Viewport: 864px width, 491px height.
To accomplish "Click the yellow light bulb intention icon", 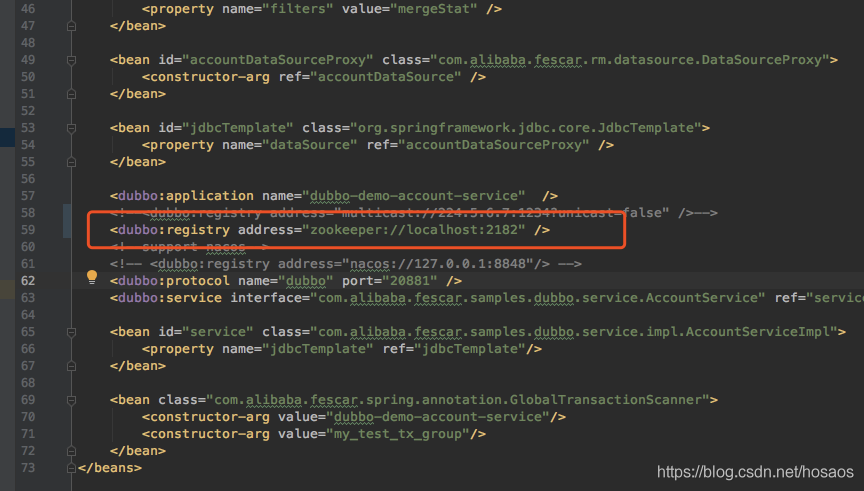I will (92, 277).
